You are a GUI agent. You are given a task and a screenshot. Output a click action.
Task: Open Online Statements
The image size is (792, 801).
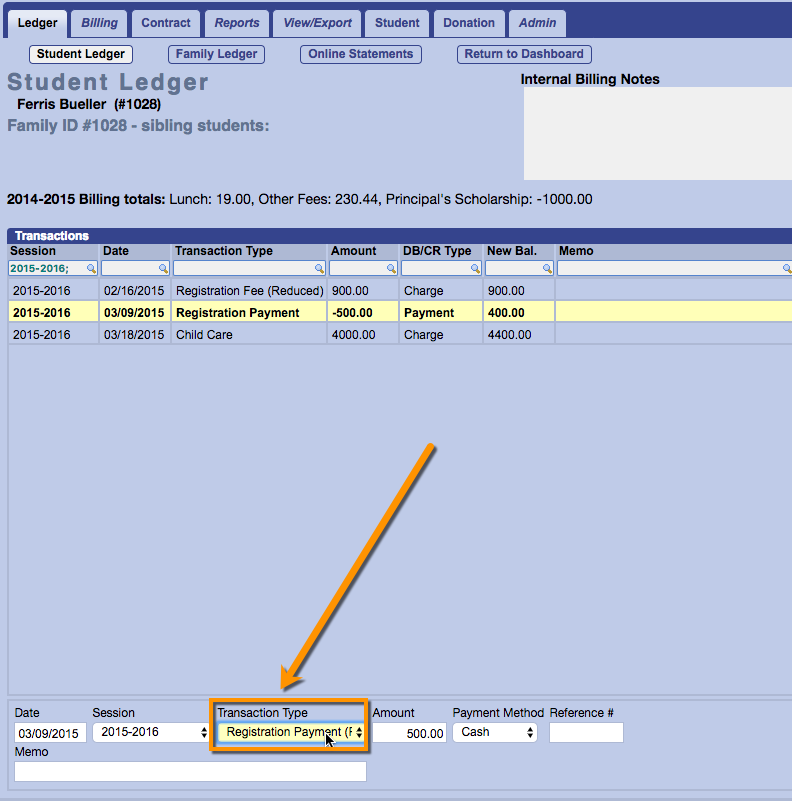[x=360, y=54]
